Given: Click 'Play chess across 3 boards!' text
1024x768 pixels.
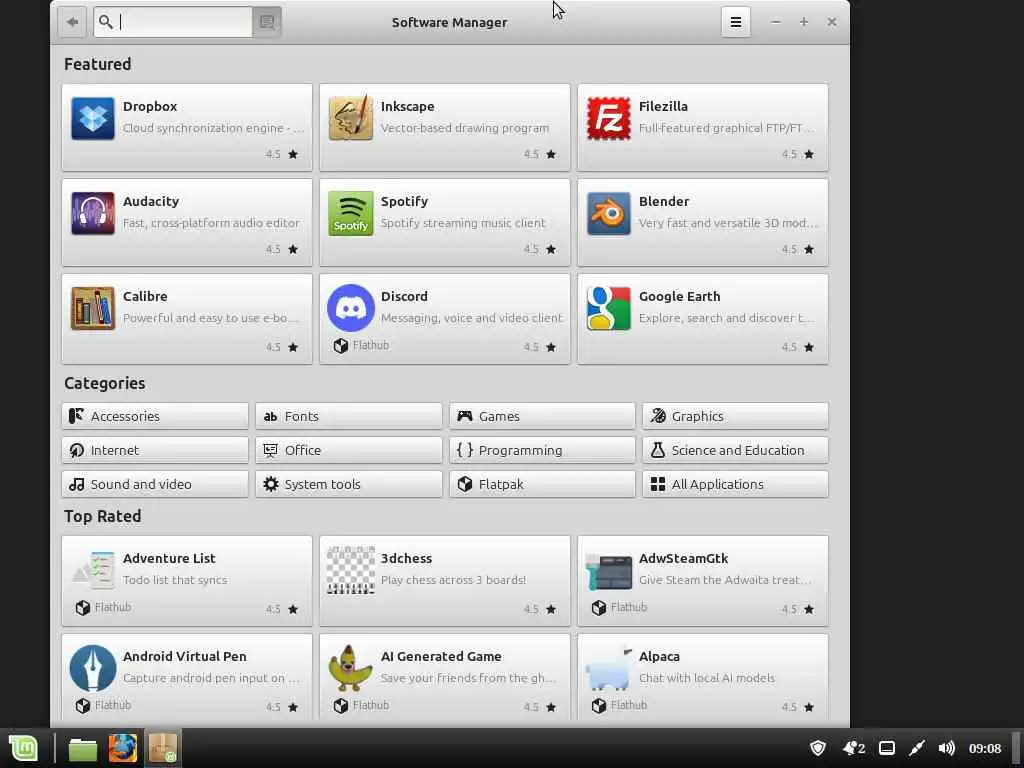Looking at the screenshot, I should (x=453, y=580).
